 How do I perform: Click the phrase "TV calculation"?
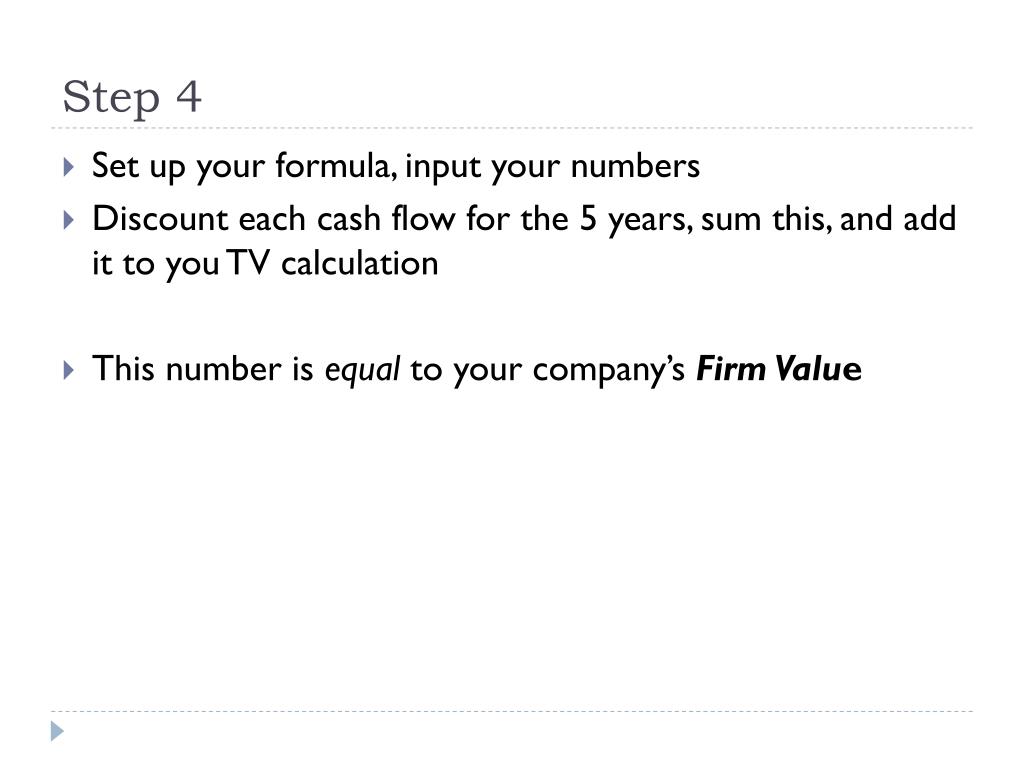point(332,264)
